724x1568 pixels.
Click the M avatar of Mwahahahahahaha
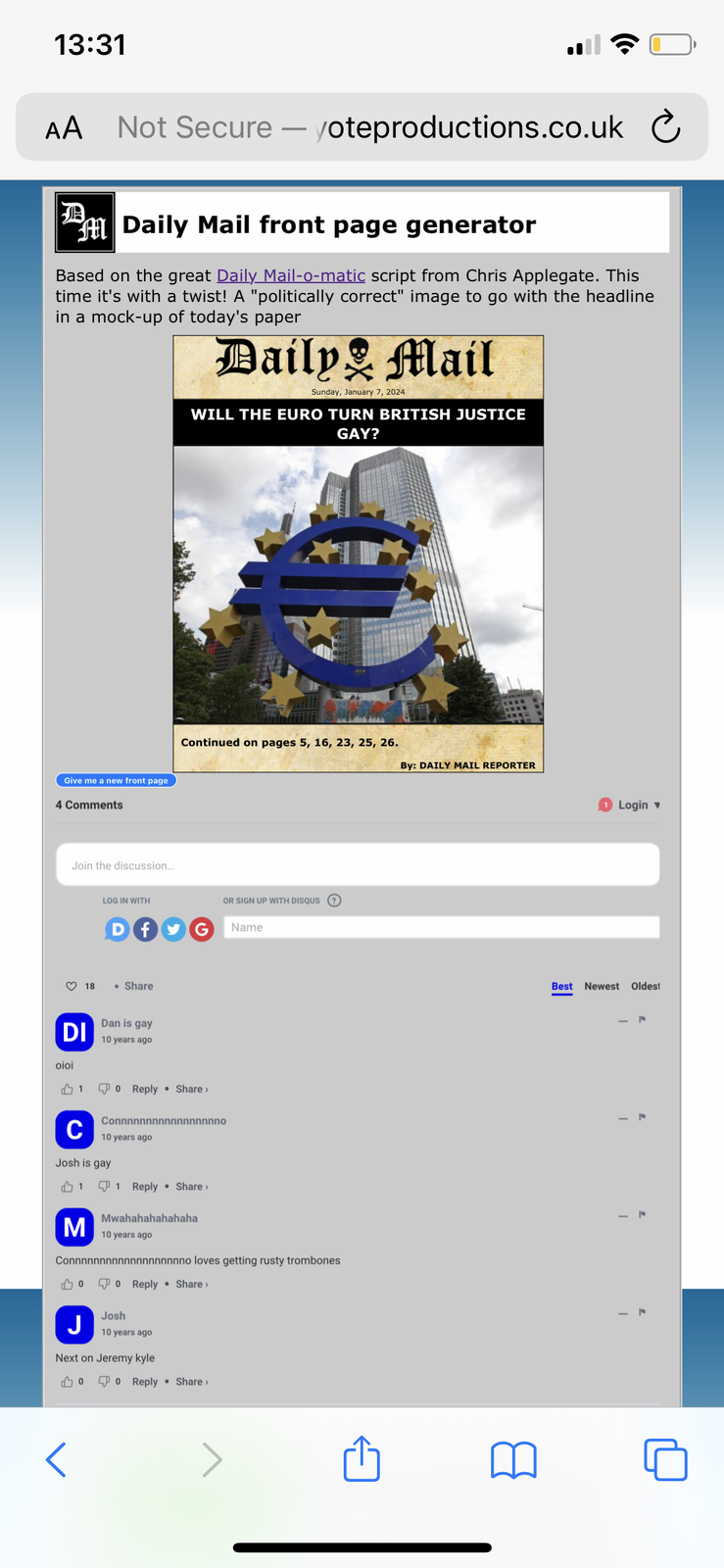coord(74,1227)
